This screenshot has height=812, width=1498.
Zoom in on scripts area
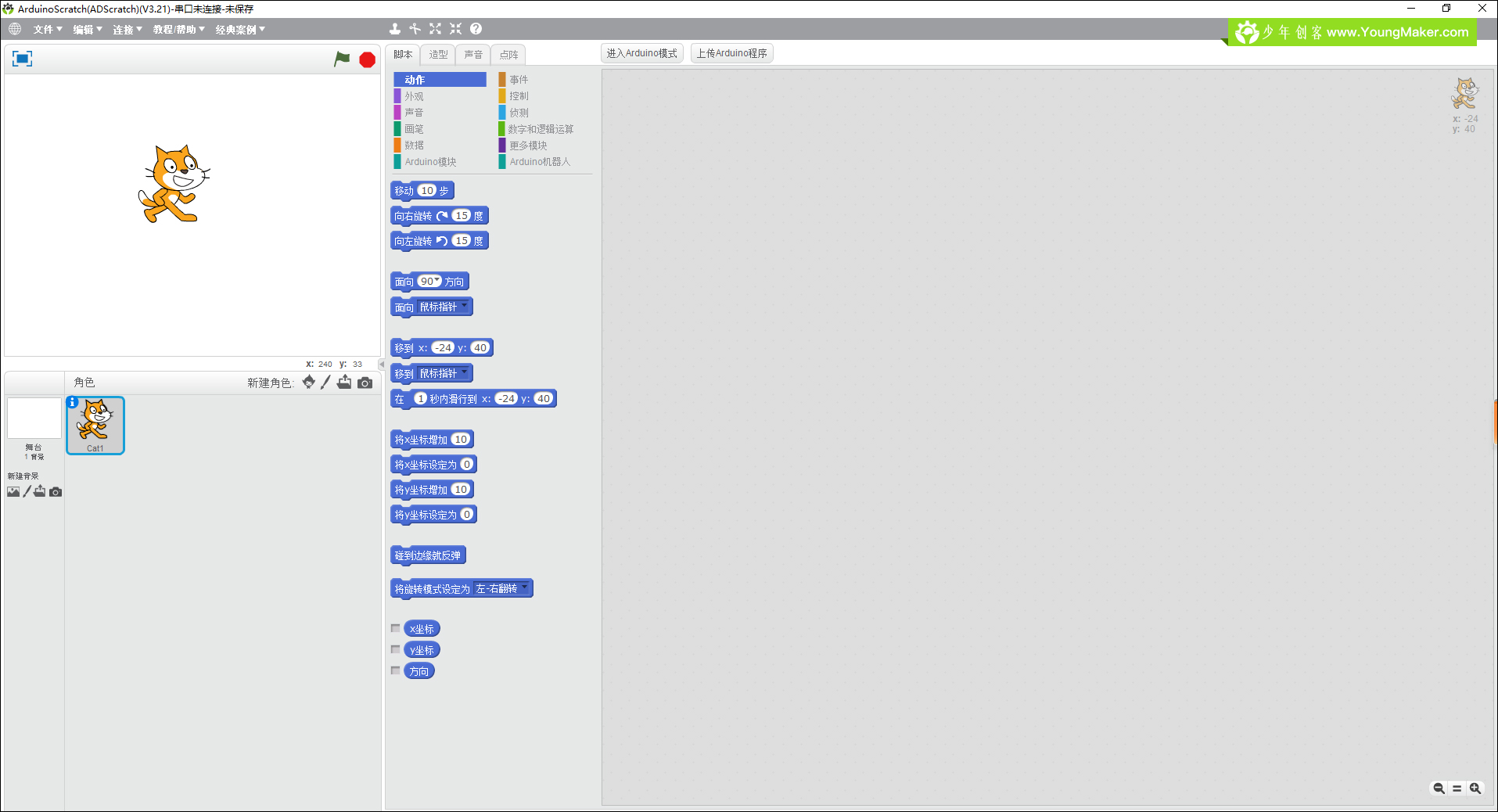[x=1475, y=789]
